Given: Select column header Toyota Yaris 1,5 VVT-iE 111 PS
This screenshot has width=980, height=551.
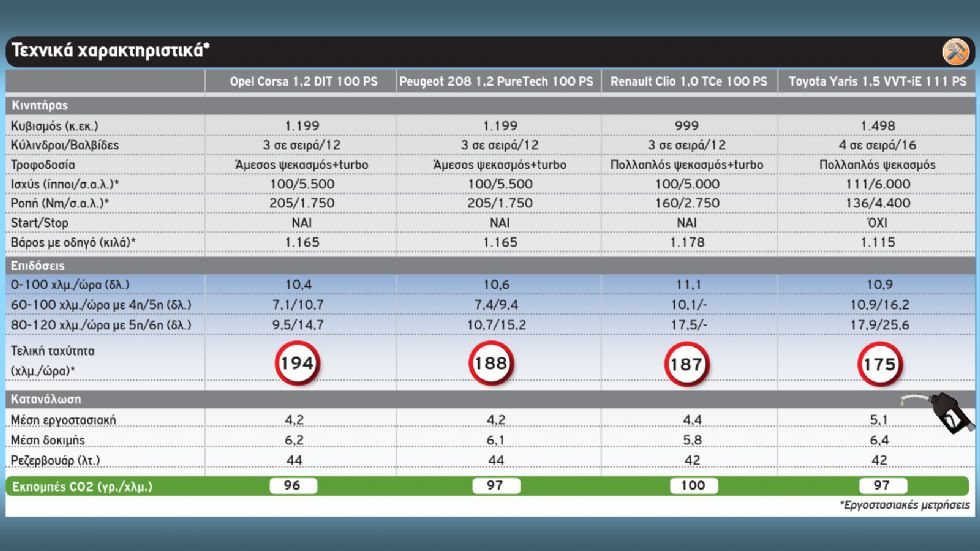Looking at the screenshot, I should click(x=878, y=81).
